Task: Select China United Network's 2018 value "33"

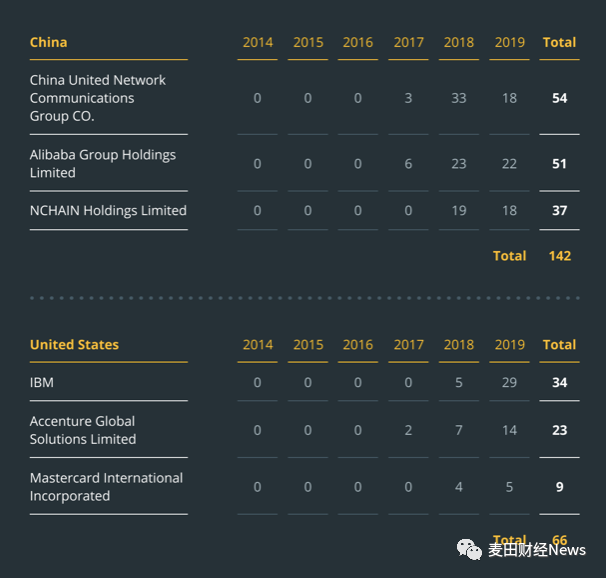Action: [459, 98]
